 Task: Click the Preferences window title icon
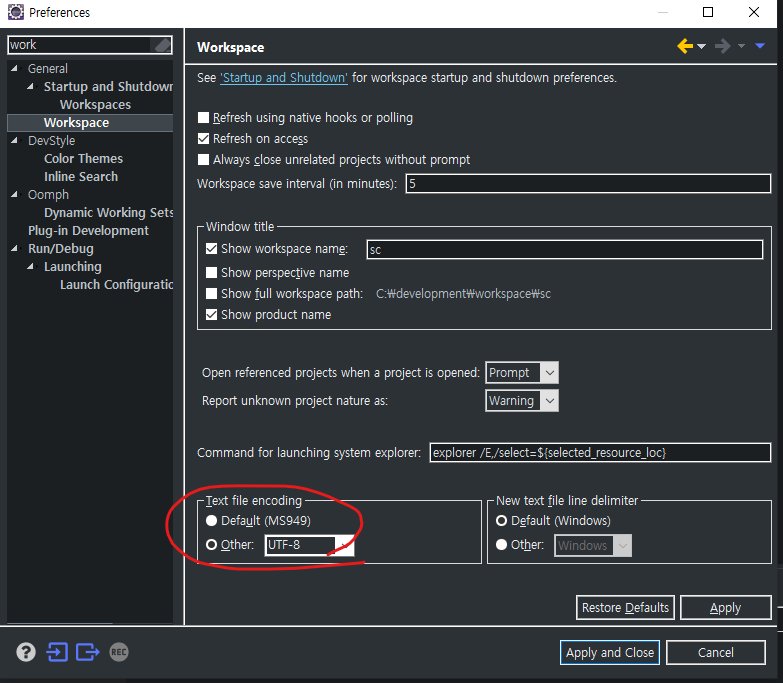15,12
